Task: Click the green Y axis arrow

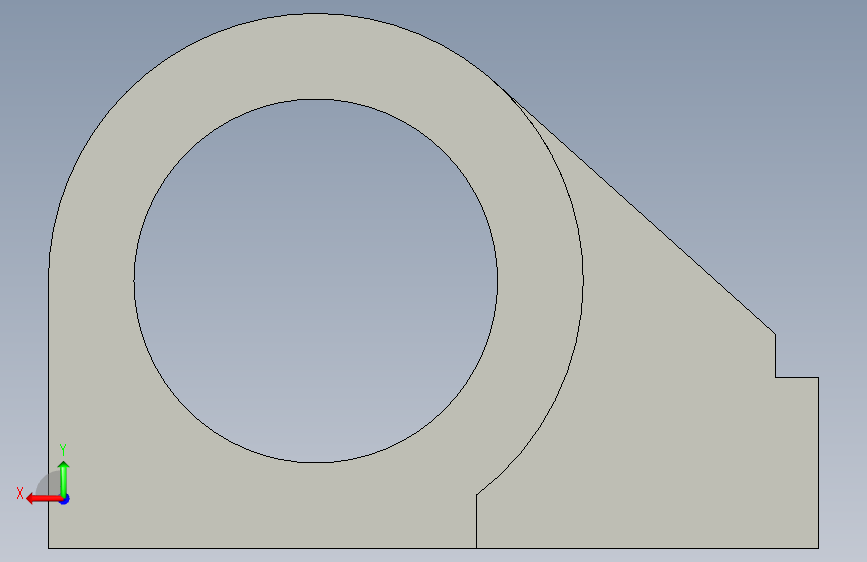Action: click(x=64, y=477)
